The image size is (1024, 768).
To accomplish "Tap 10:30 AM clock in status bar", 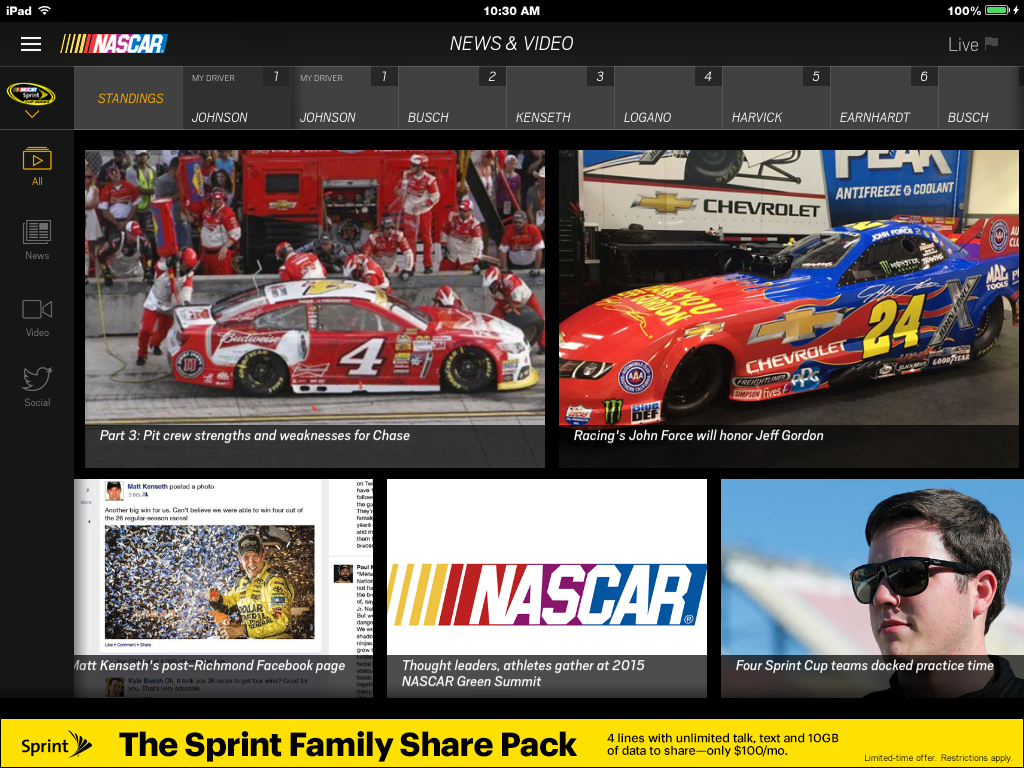I will 511,10.
